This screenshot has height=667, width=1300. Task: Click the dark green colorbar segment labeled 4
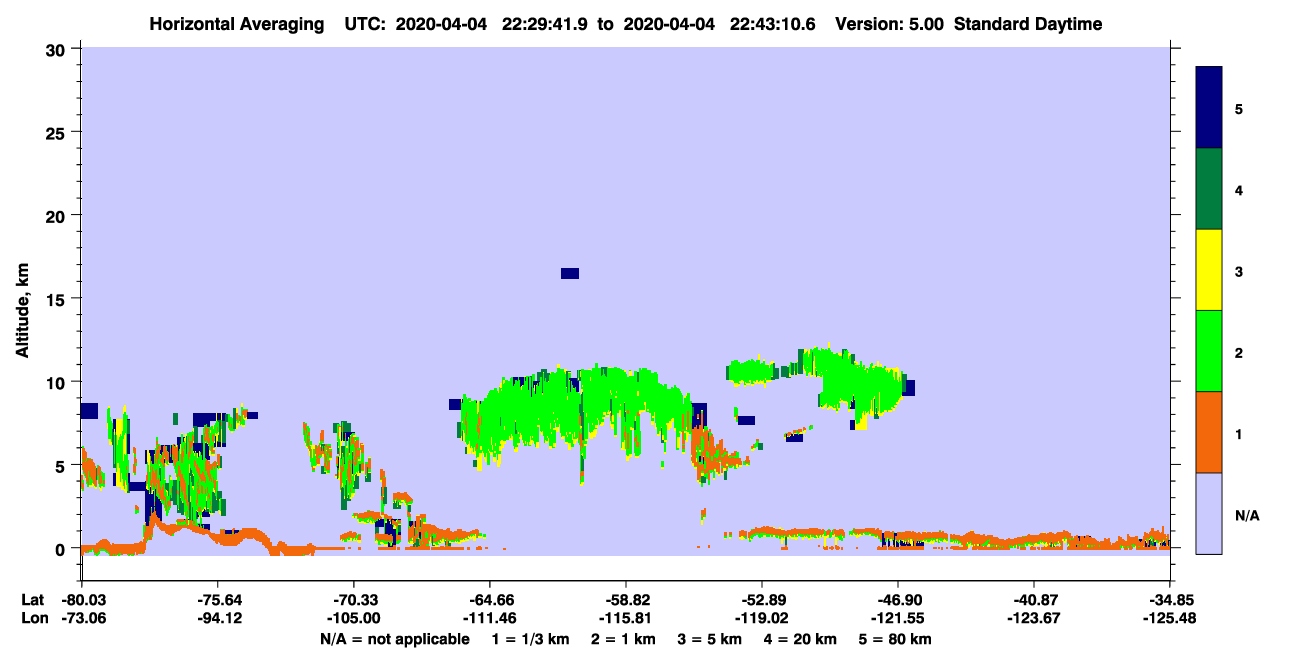pos(1209,189)
